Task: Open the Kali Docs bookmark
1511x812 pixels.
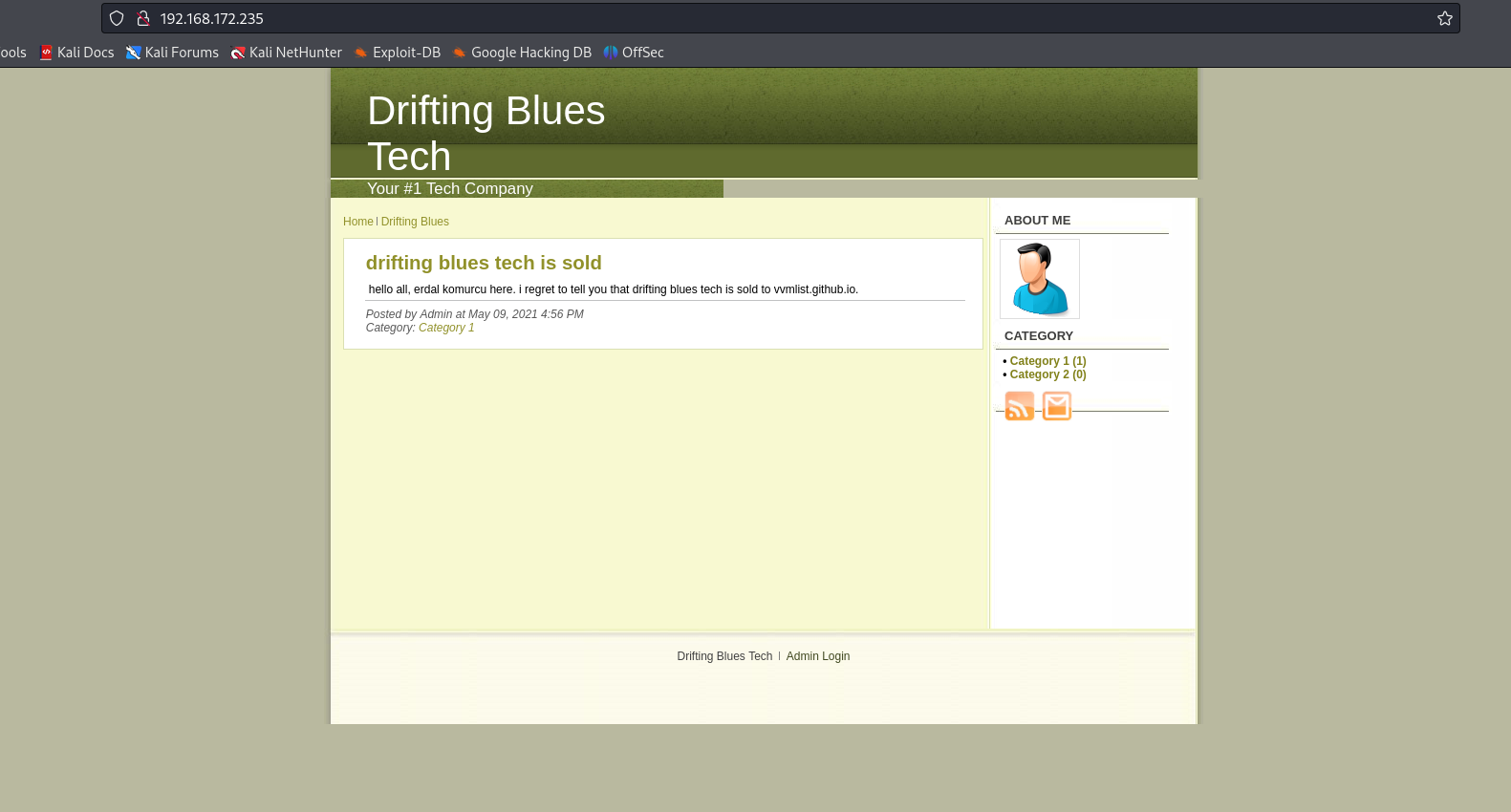Action: click(76, 53)
